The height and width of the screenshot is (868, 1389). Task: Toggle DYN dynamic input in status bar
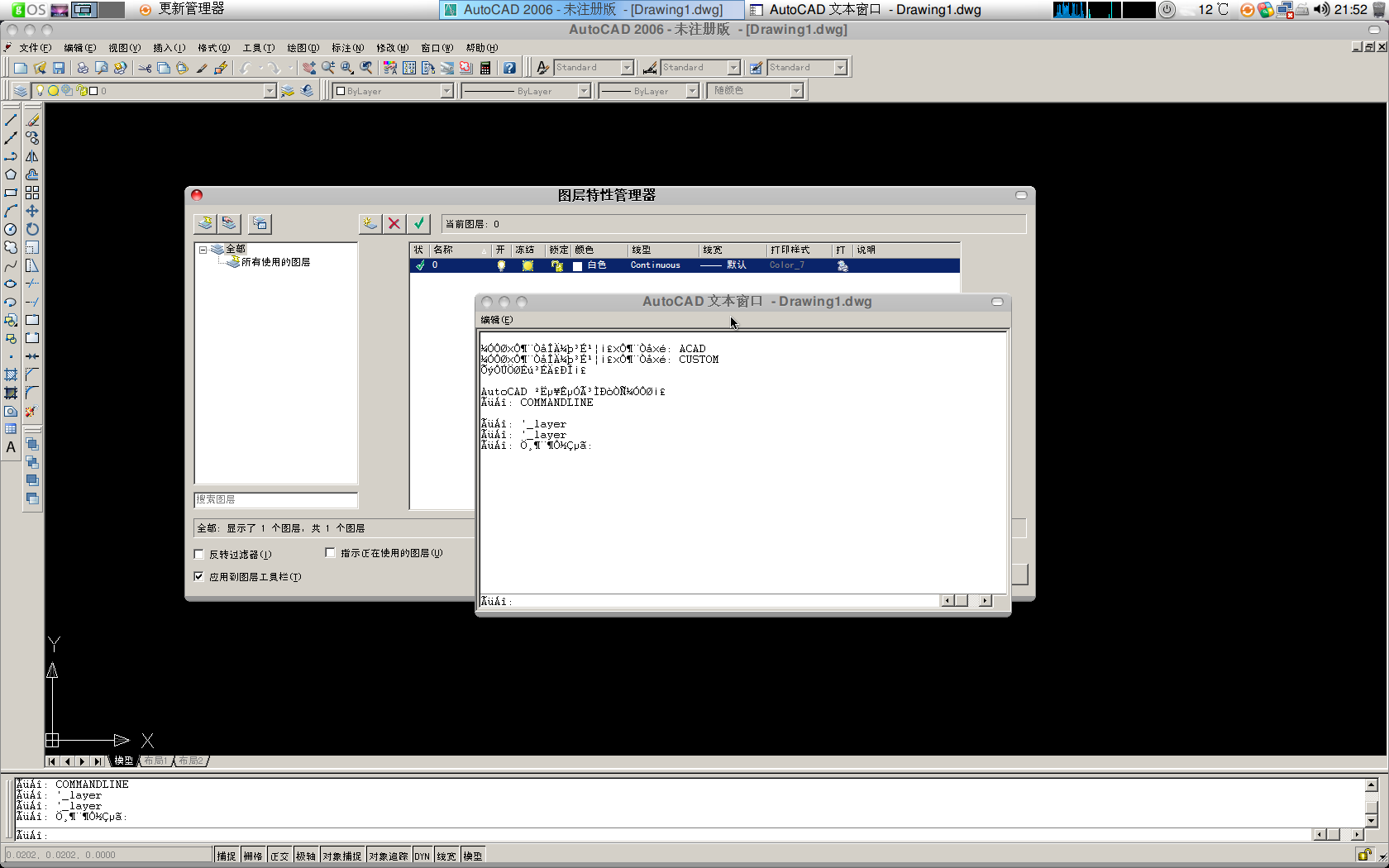click(422, 856)
